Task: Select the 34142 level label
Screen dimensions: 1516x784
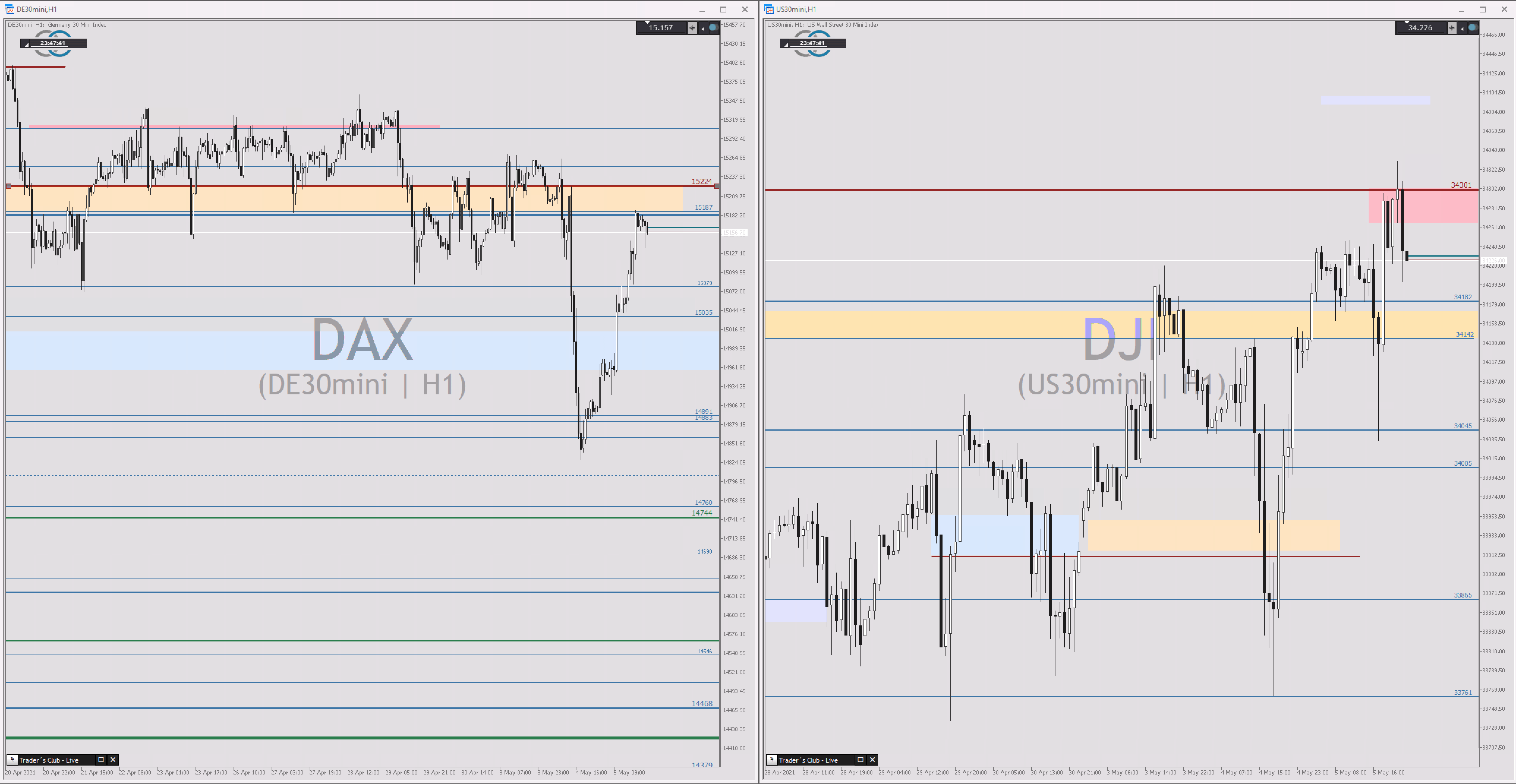Action: pyautogui.click(x=1464, y=334)
